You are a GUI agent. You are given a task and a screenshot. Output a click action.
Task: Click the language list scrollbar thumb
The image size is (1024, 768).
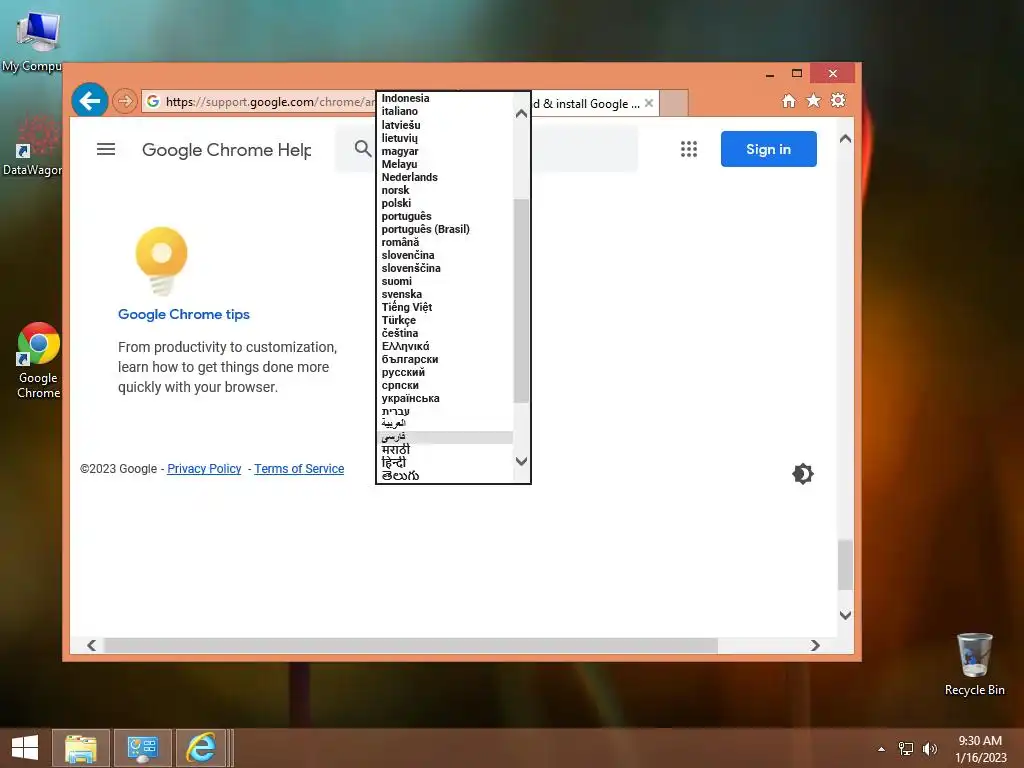point(521,300)
